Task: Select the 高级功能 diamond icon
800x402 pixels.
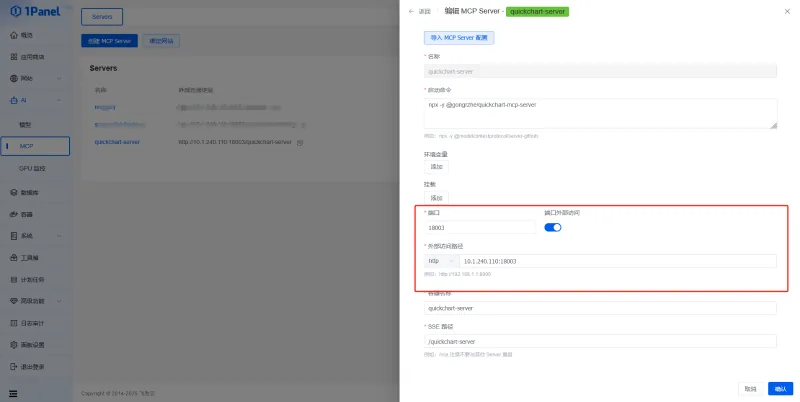Action: 14,301
